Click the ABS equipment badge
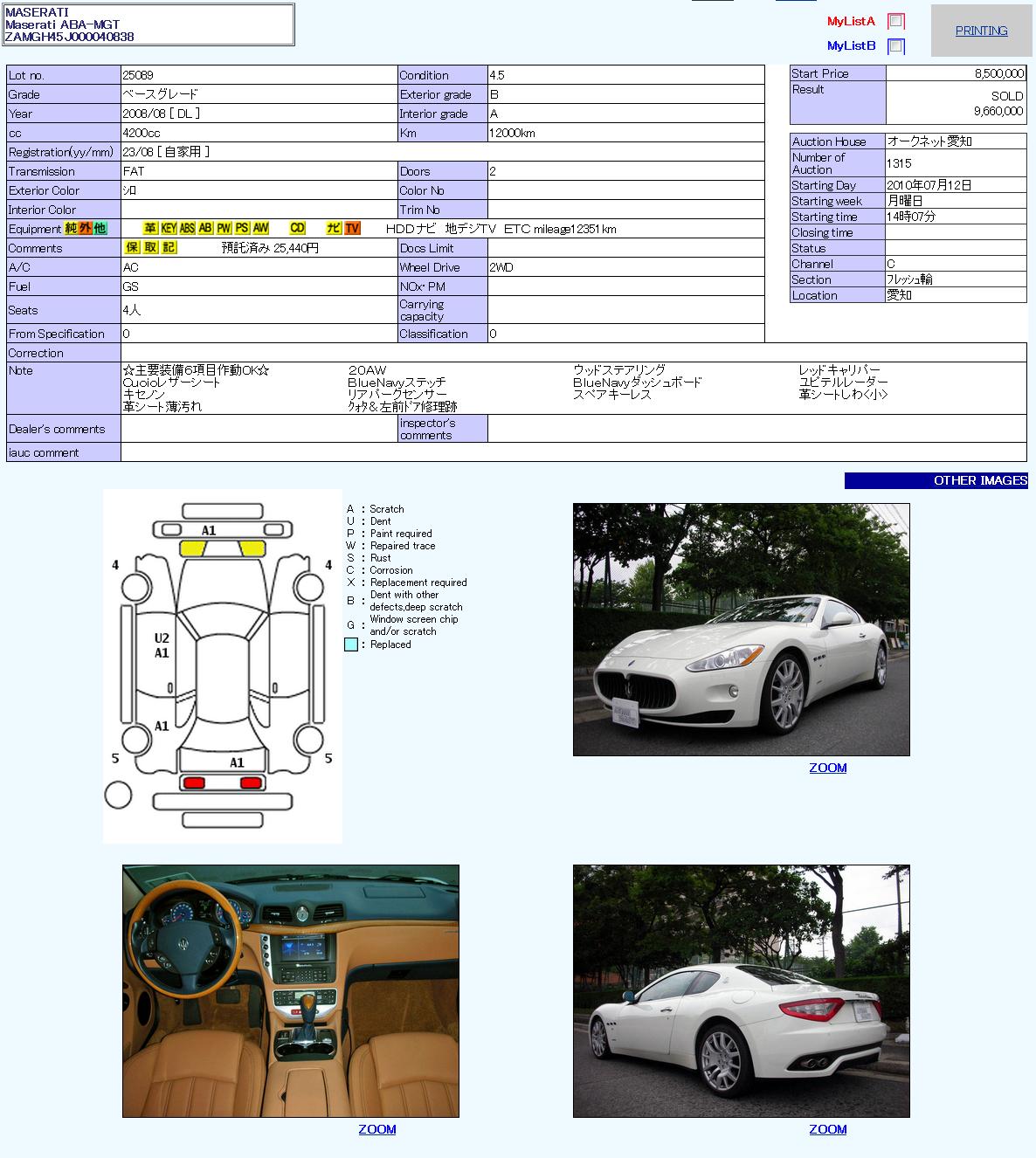The image size is (1036, 1158). tap(187, 229)
